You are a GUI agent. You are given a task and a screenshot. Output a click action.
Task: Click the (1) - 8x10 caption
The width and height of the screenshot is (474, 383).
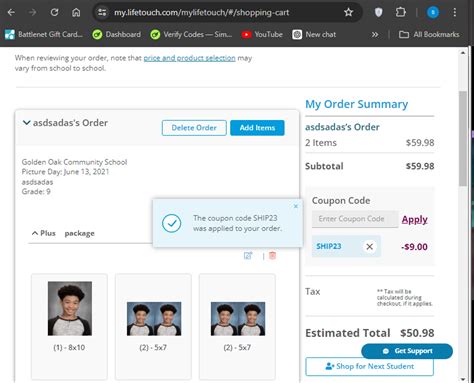[x=69, y=348]
